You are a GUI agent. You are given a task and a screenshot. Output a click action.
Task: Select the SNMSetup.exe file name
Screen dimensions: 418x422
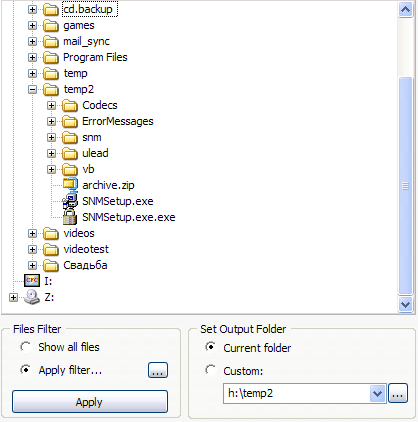click(x=118, y=201)
